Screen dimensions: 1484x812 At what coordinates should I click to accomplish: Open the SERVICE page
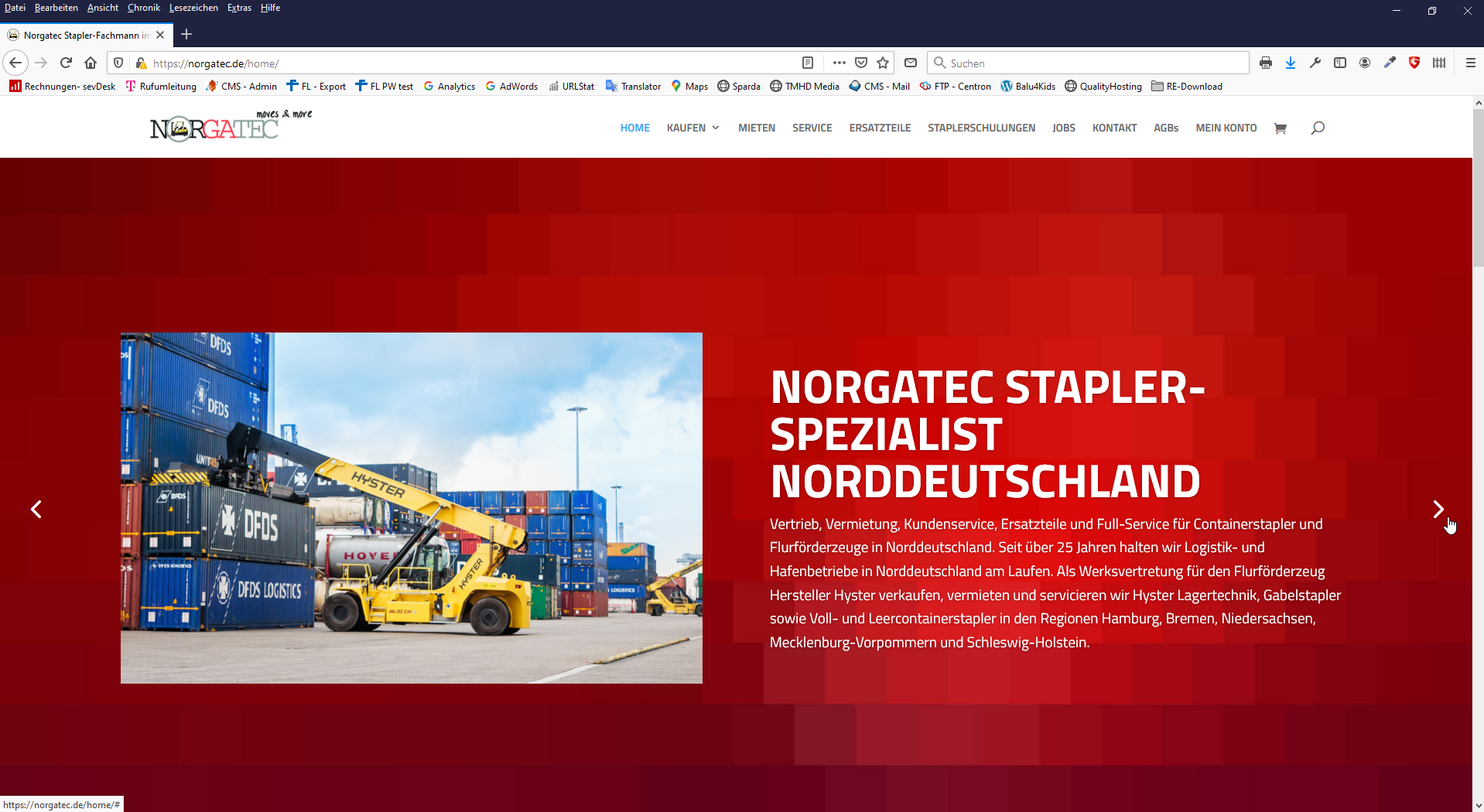[812, 128]
